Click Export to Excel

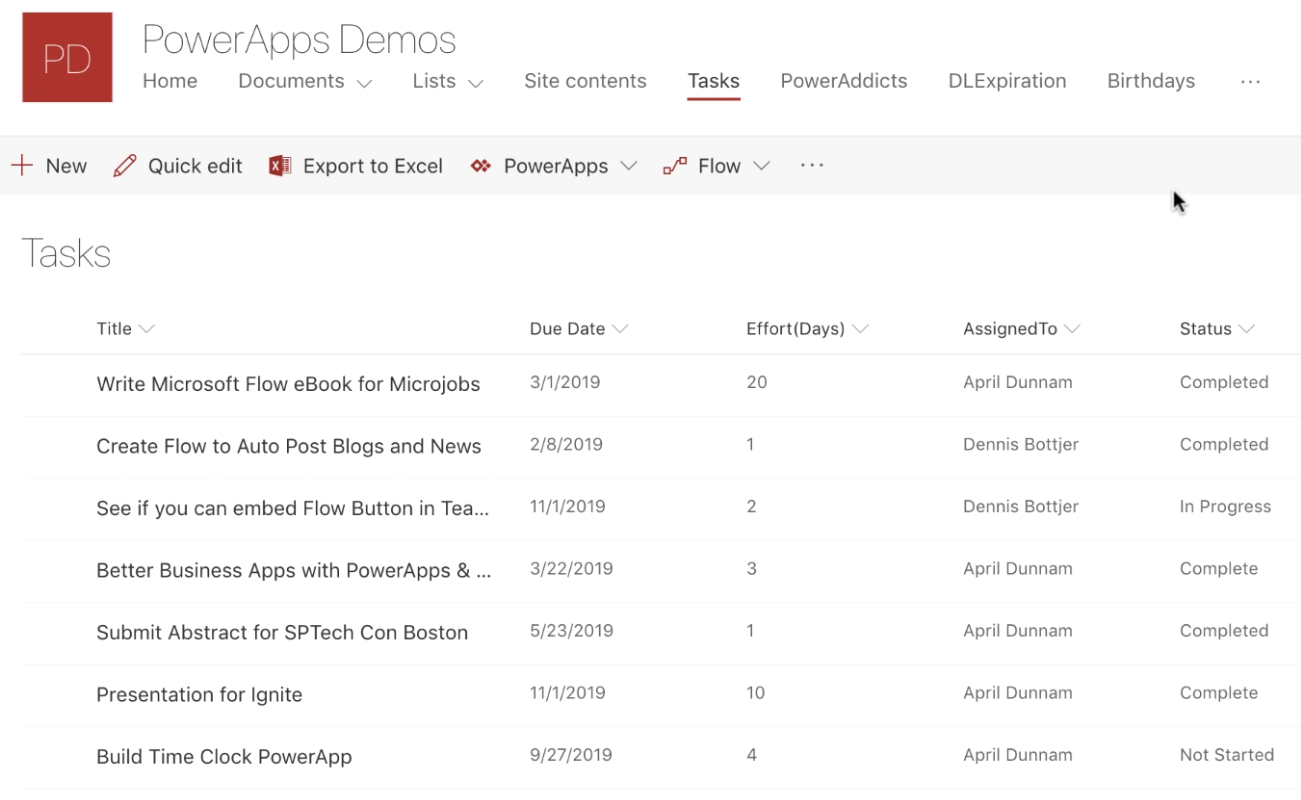(x=355, y=166)
